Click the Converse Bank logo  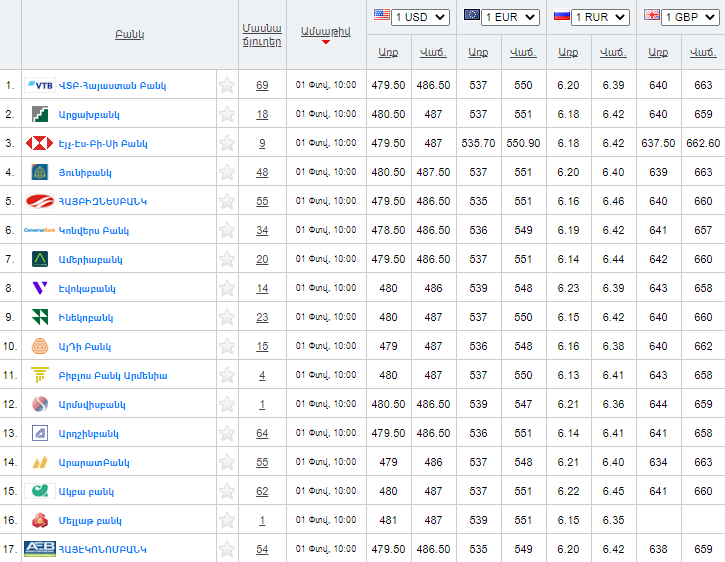click(x=39, y=230)
